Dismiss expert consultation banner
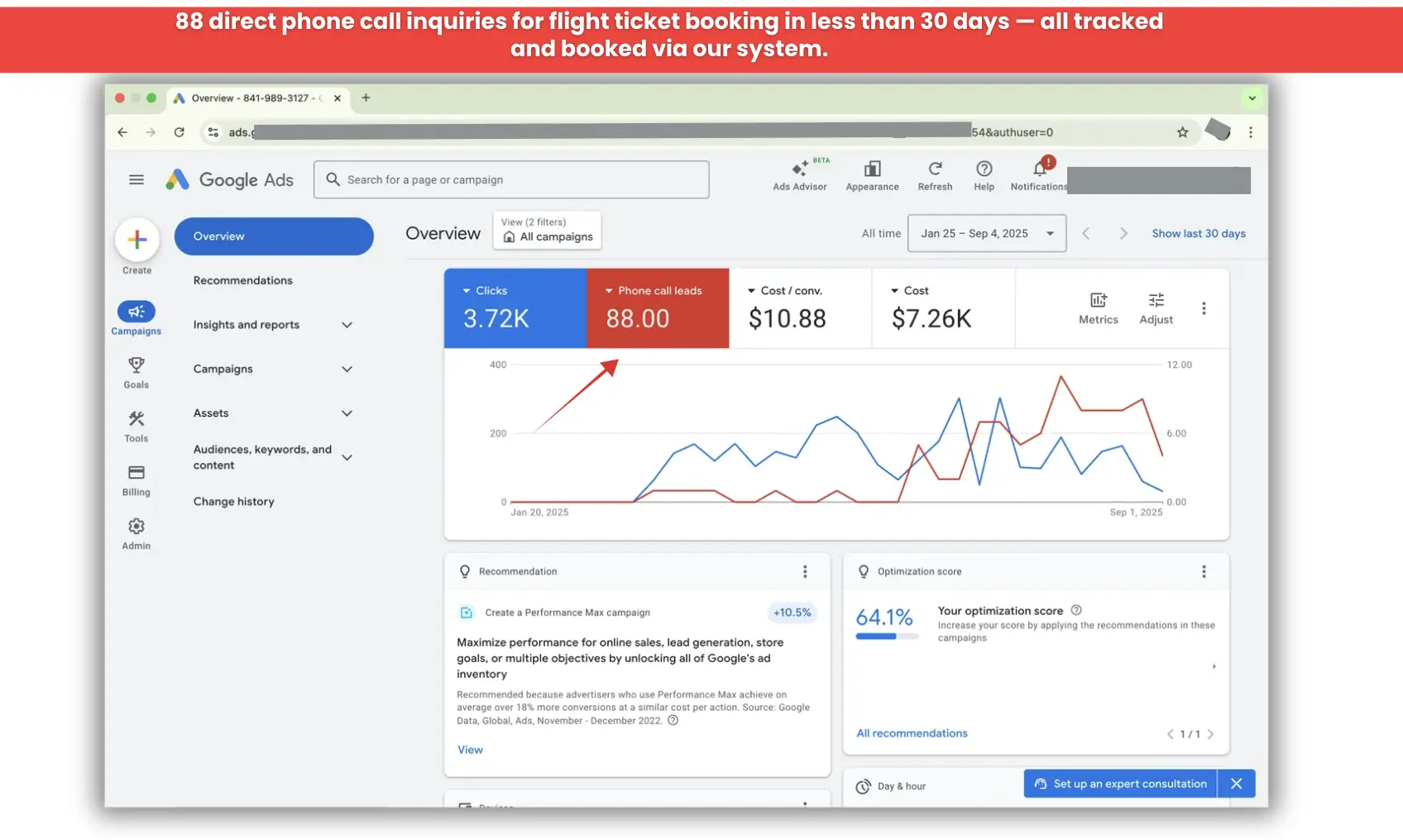This screenshot has height=840, width=1403. [1236, 784]
